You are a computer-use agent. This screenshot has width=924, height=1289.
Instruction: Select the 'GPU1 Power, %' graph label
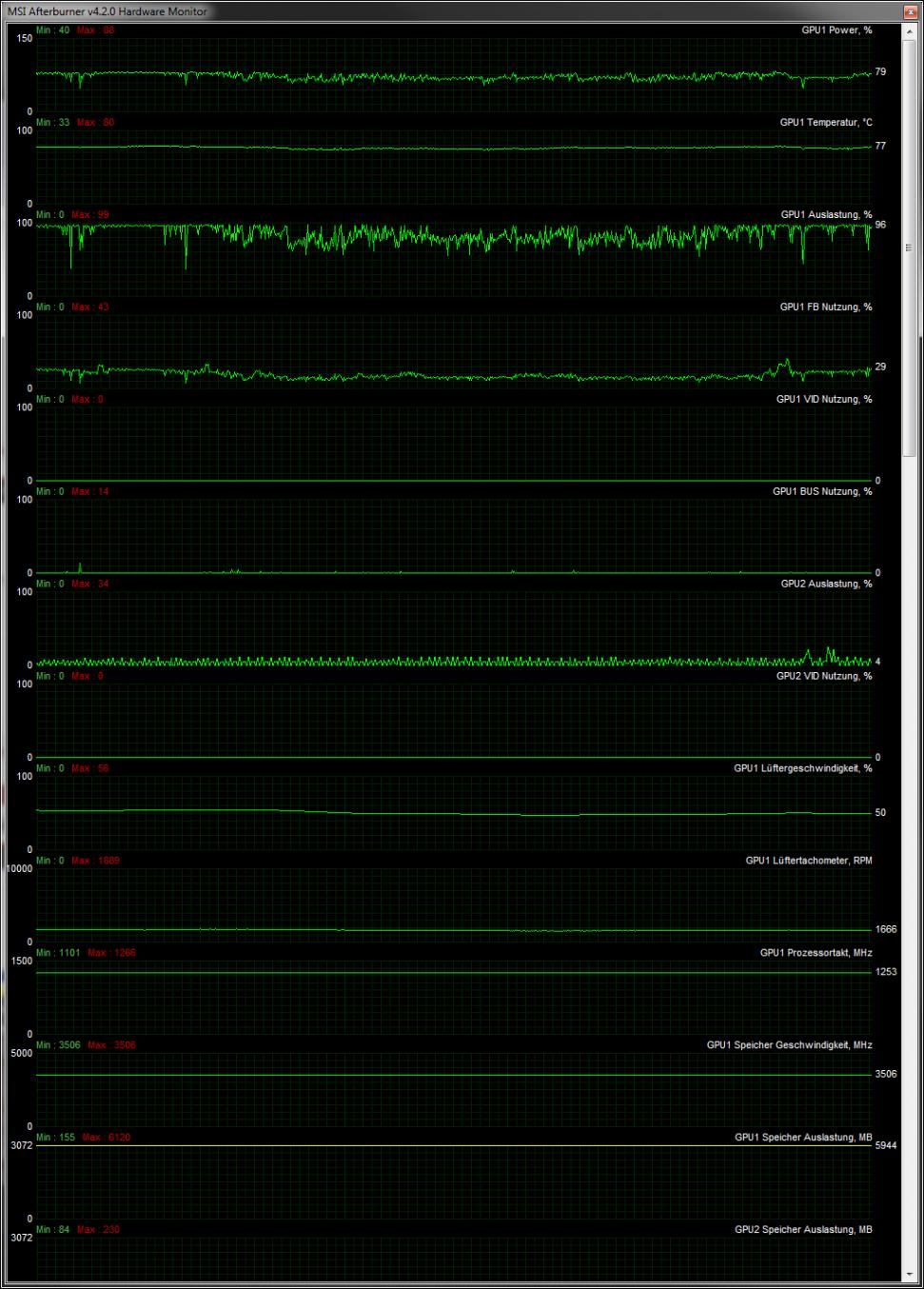[x=836, y=30]
